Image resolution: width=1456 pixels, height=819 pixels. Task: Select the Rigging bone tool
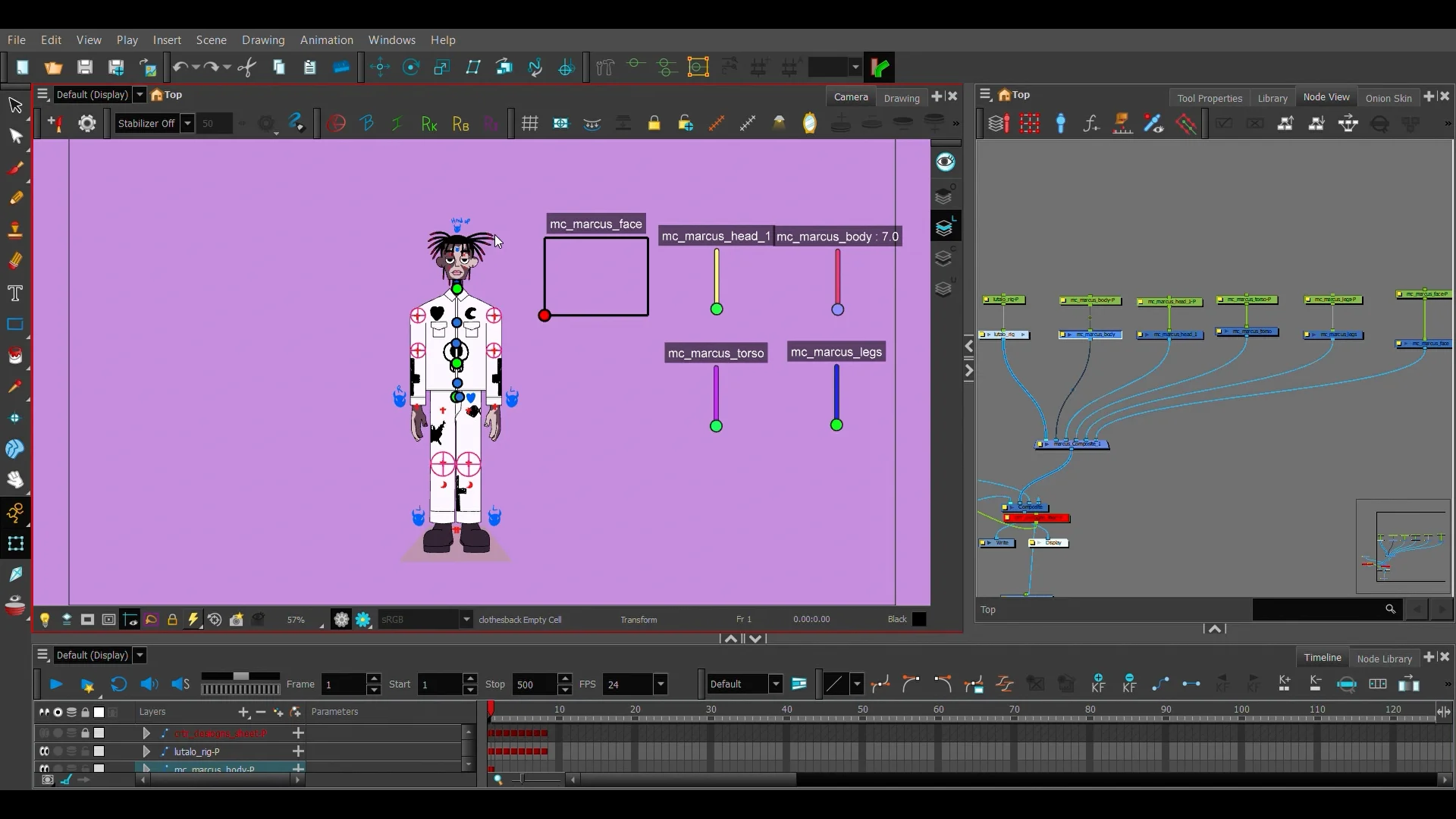(x=15, y=513)
